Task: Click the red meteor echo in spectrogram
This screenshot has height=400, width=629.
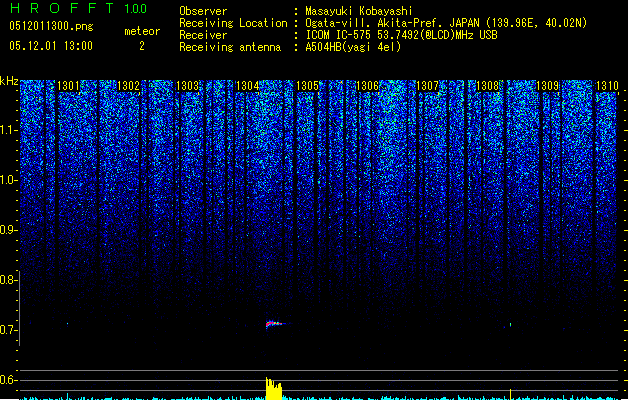Action: click(x=274, y=324)
